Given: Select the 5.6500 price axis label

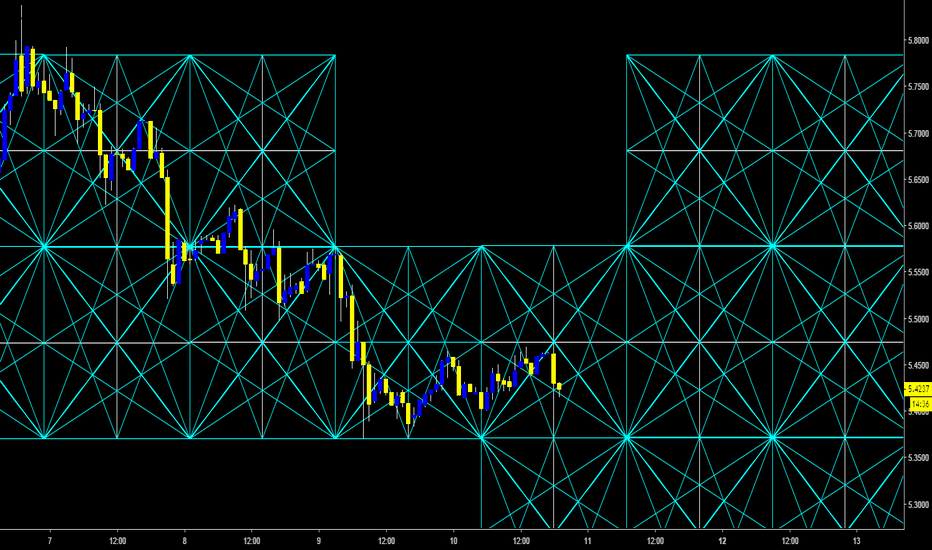Looking at the screenshot, I should [918, 180].
